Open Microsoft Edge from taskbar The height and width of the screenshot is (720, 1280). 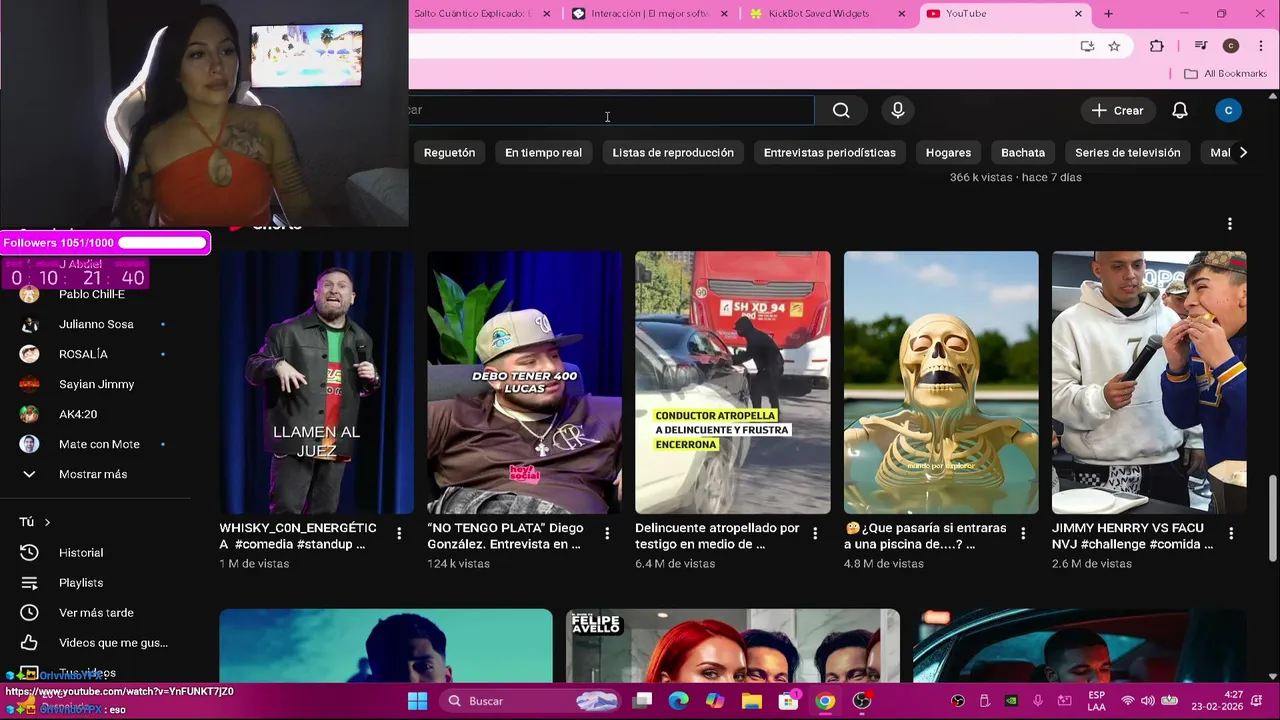[679, 701]
